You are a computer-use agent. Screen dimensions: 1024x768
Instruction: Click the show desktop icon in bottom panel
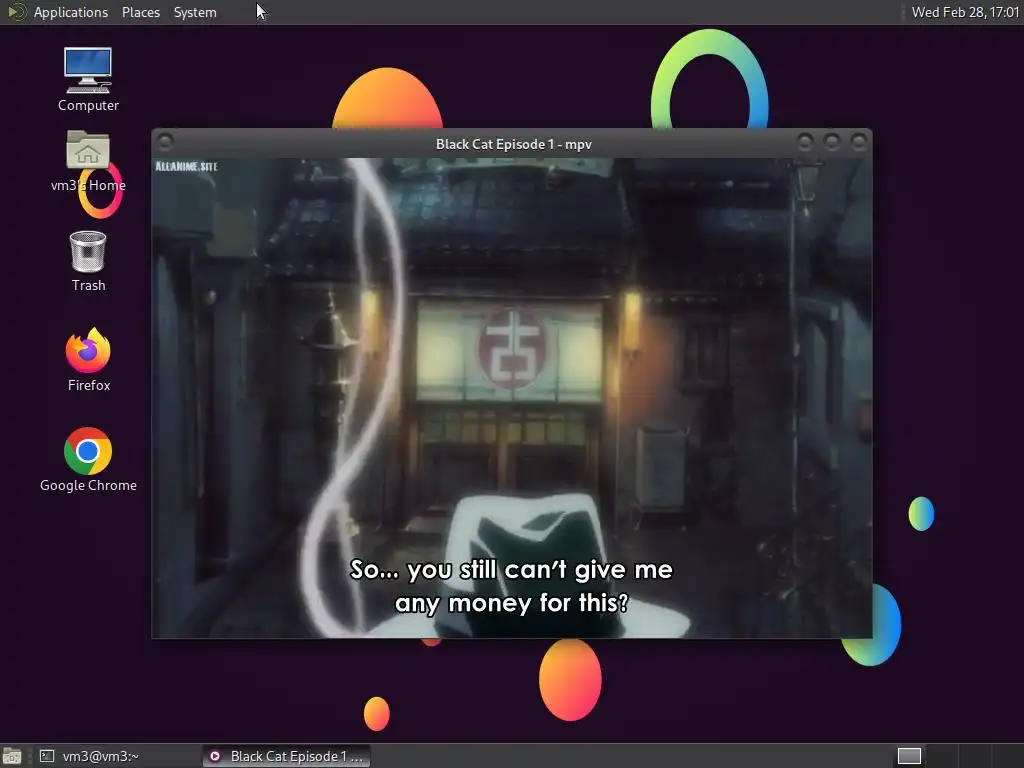[x=12, y=756]
